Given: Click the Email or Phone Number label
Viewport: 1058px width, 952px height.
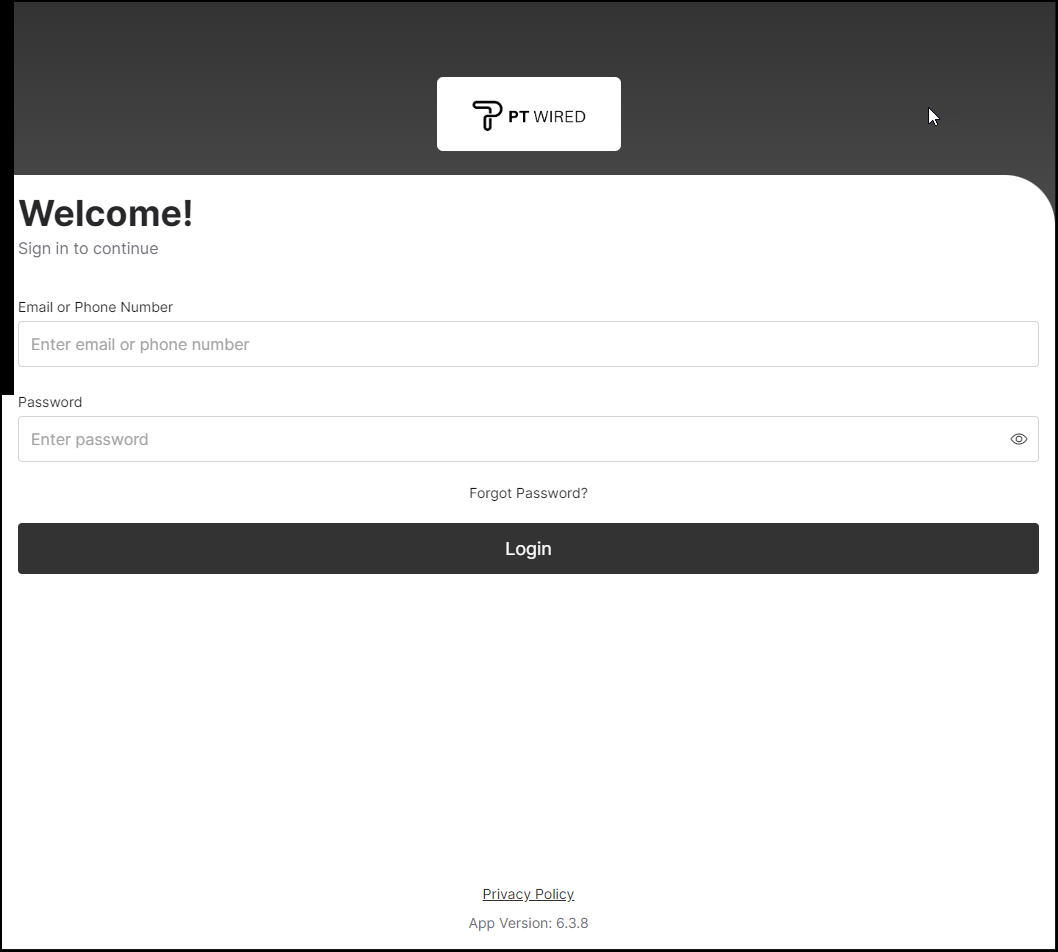Looking at the screenshot, I should [x=95, y=307].
